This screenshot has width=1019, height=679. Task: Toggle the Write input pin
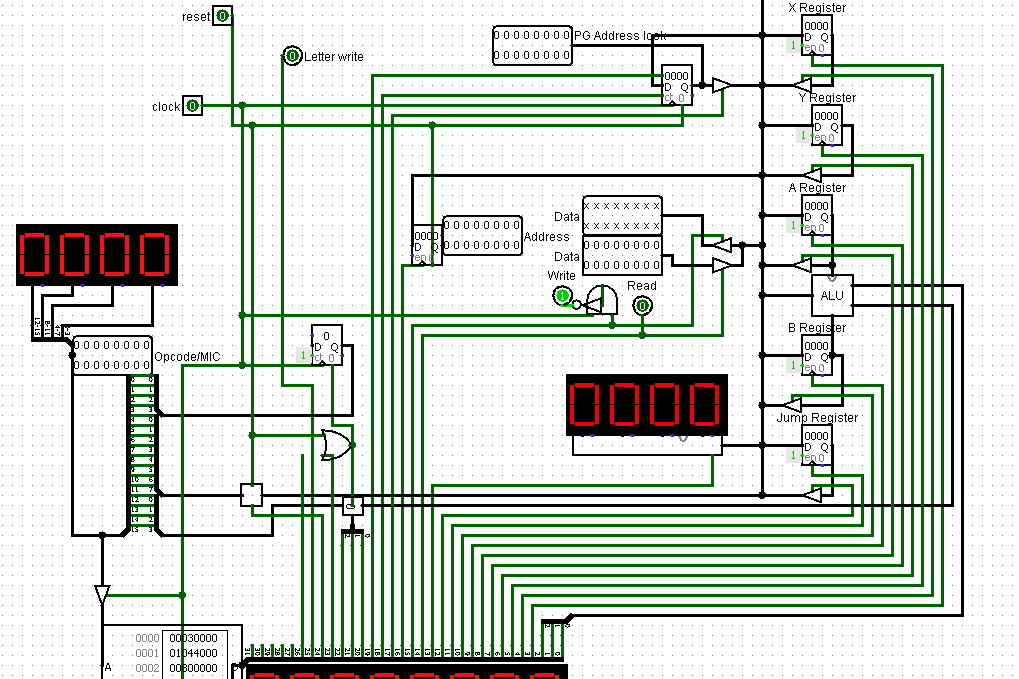[x=562, y=295]
